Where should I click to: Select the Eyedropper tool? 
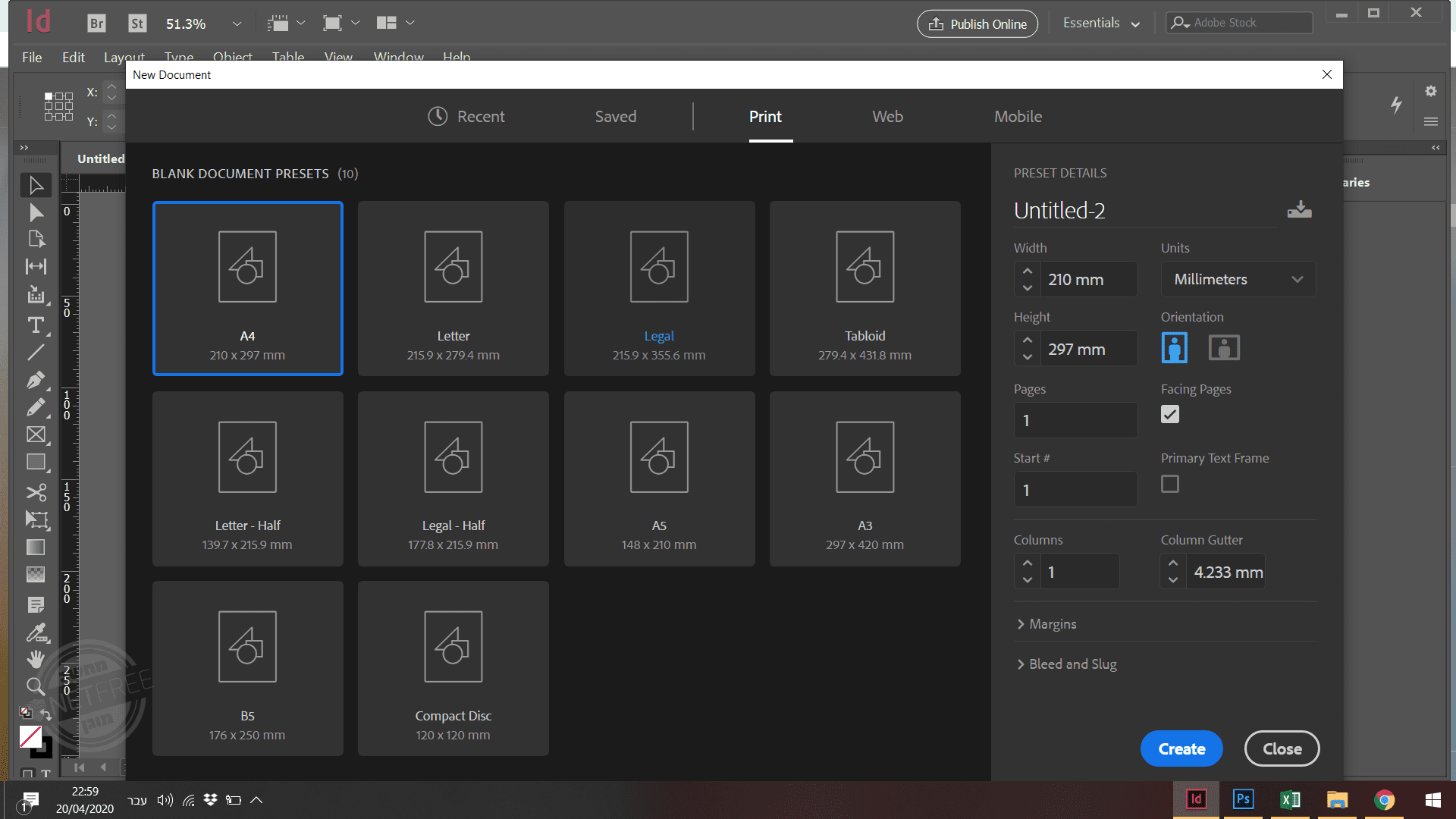click(35, 632)
